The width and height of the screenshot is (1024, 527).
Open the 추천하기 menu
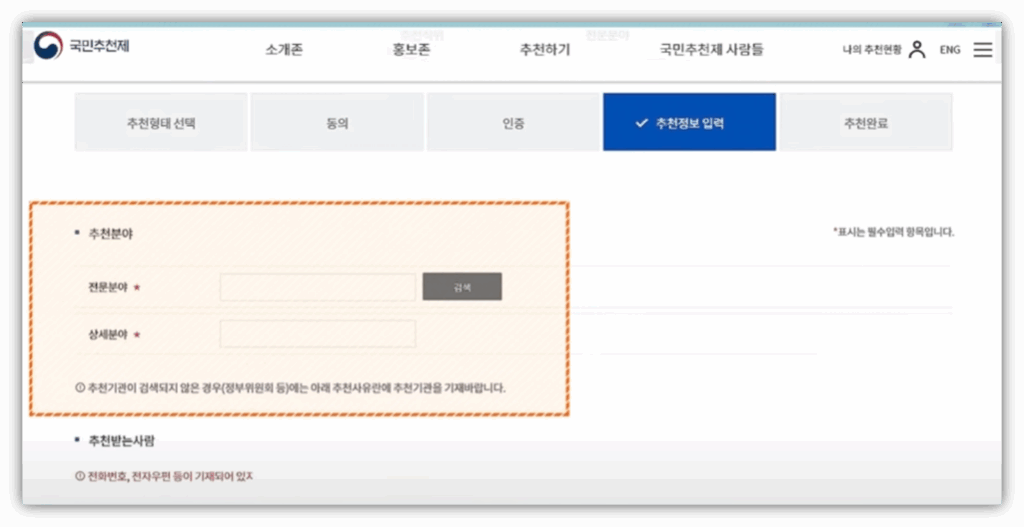click(x=545, y=50)
